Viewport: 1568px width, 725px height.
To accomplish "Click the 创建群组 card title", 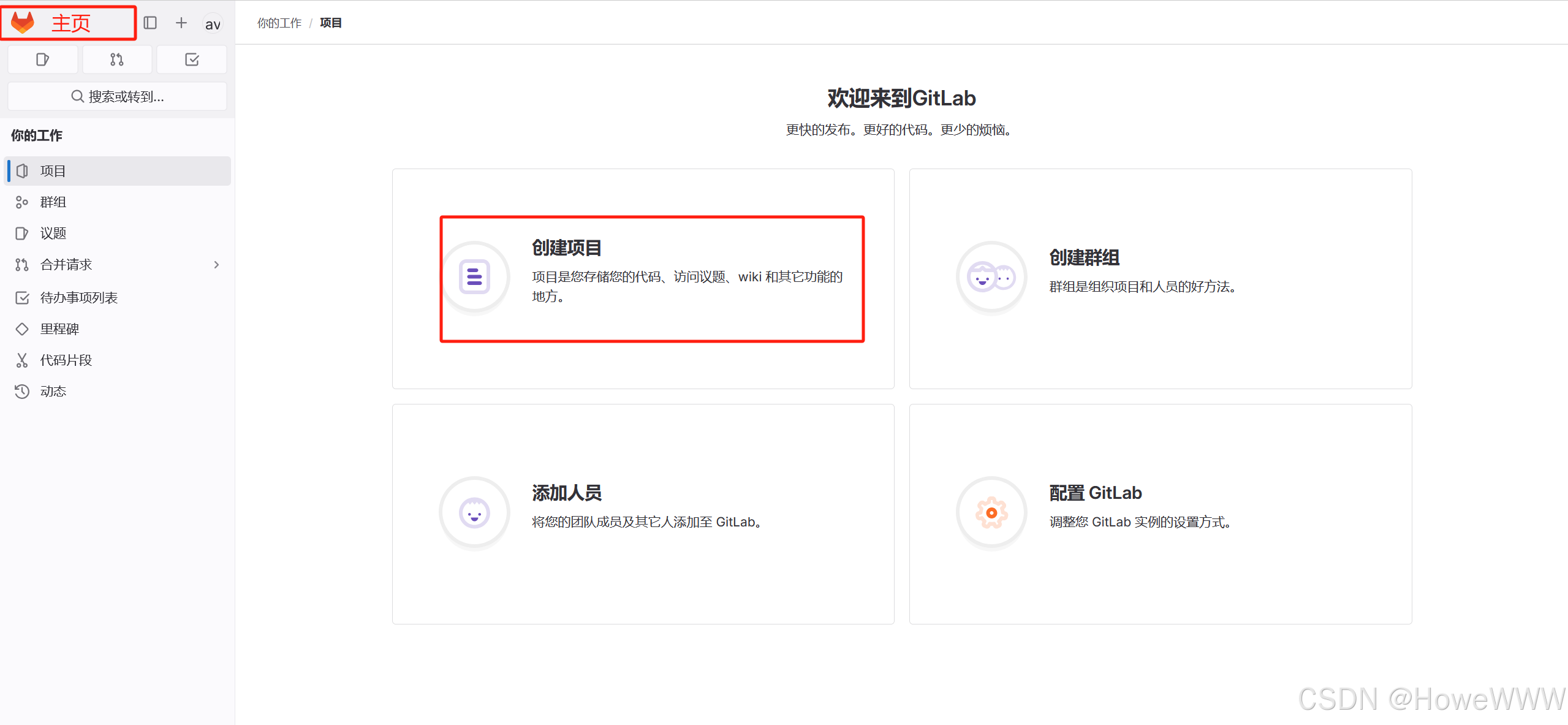I will click(1085, 257).
